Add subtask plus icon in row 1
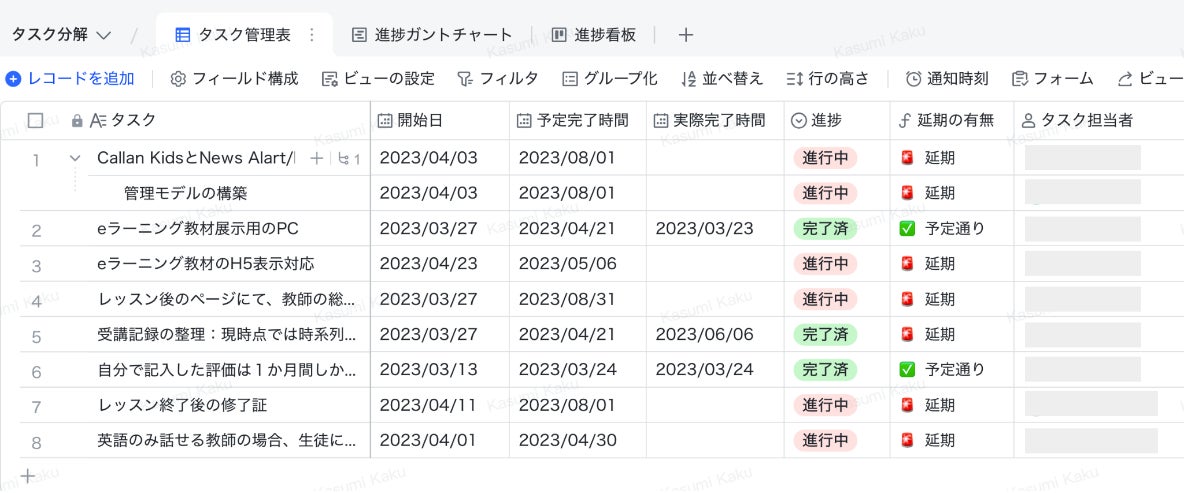This screenshot has height=493, width=1187. click(317, 158)
